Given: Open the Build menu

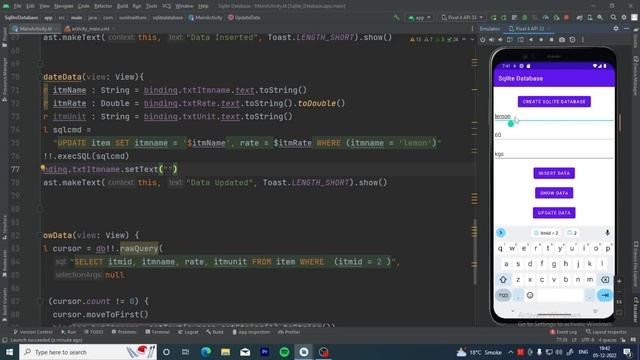Looking at the screenshot, I should [x=122, y=6].
